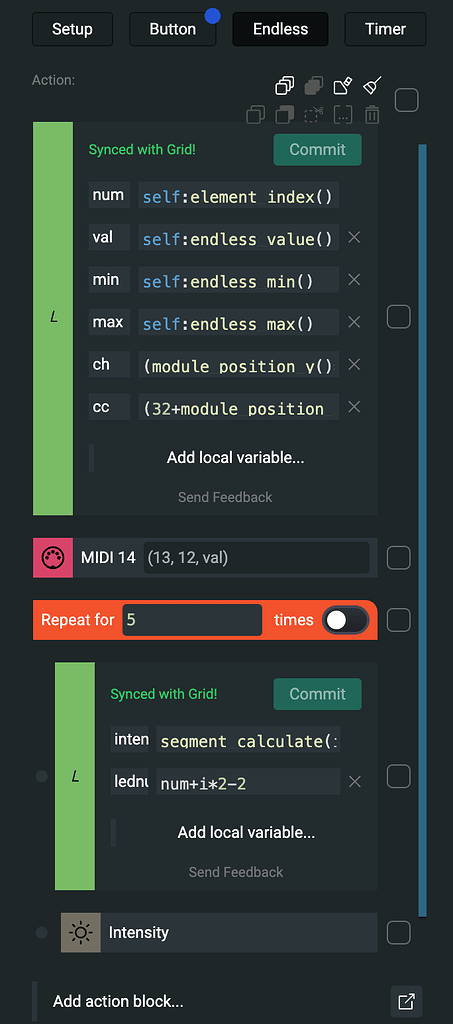Click the (module_position_y() value field
Viewport: 453px width, 1024px height.
point(238,365)
